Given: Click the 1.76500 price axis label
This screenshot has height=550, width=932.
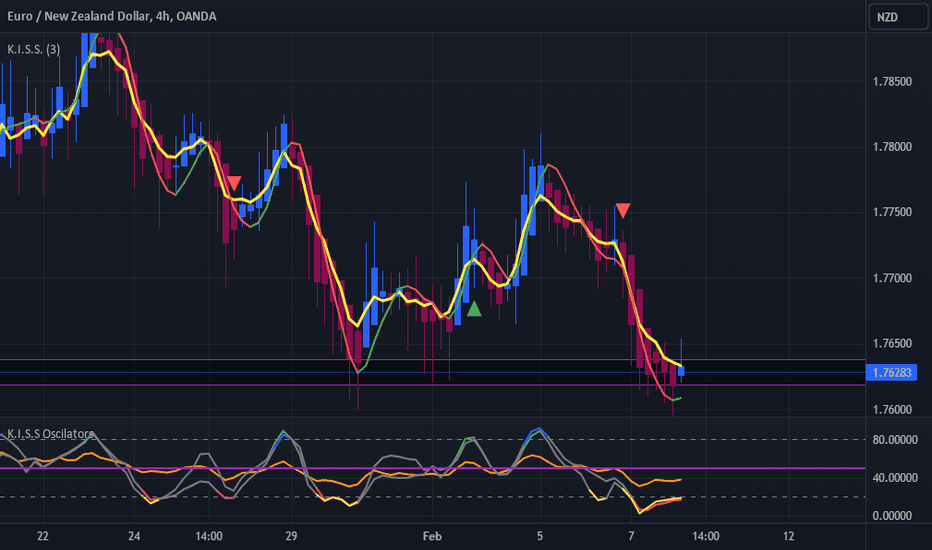Looking at the screenshot, I should [x=892, y=344].
